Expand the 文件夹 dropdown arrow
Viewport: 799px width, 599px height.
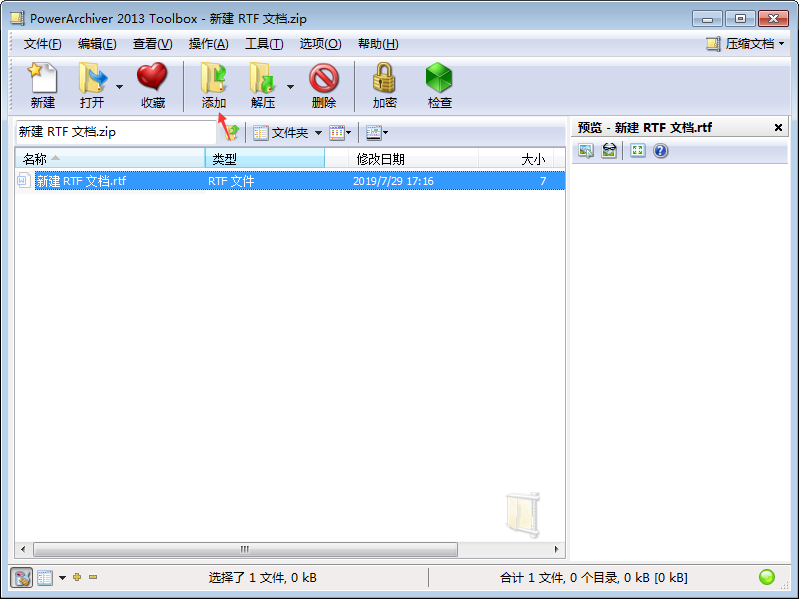[x=318, y=133]
